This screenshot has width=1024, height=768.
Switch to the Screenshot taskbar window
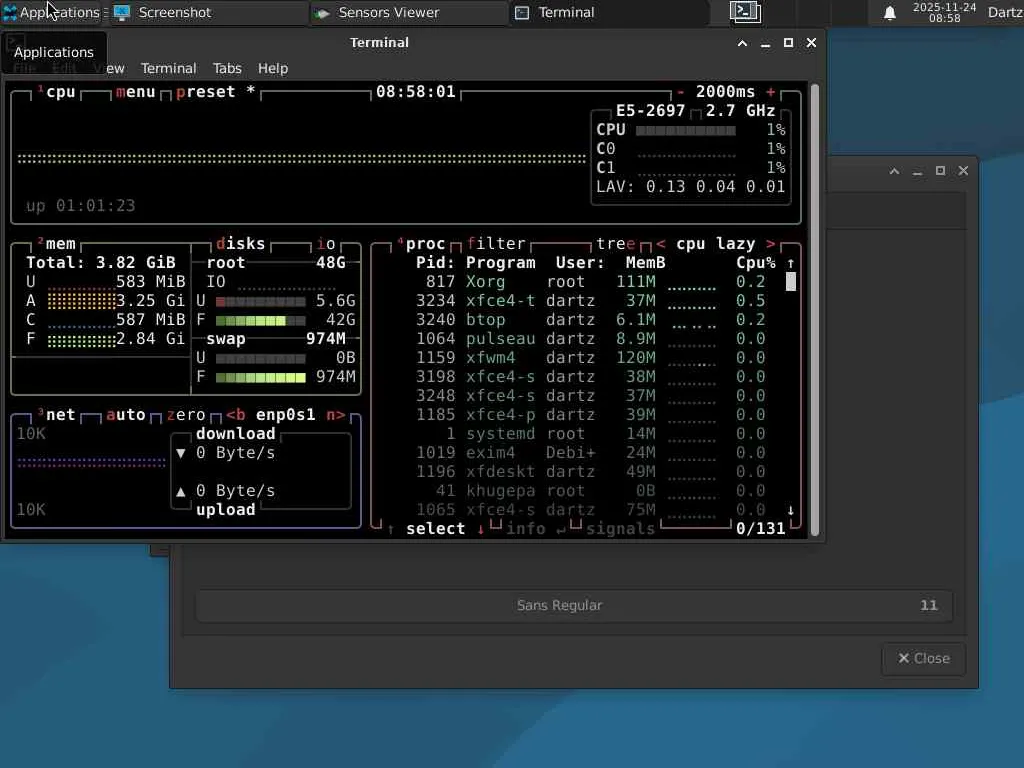208,12
